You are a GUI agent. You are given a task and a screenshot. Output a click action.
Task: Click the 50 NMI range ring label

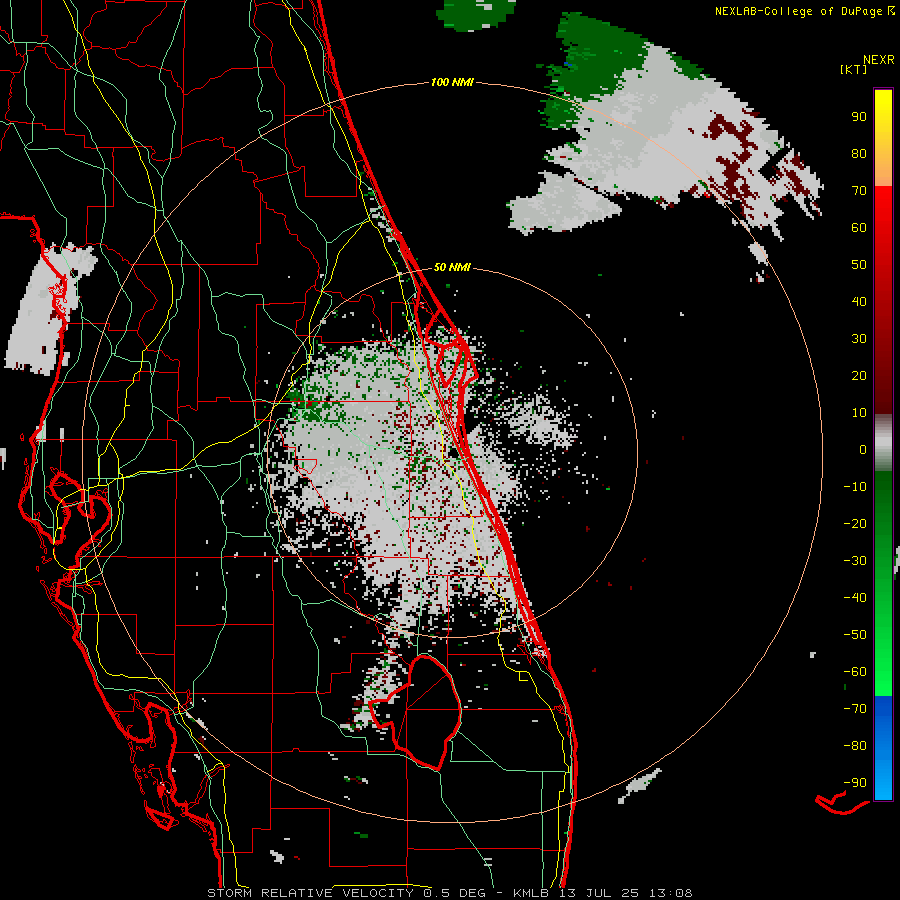pos(452,267)
